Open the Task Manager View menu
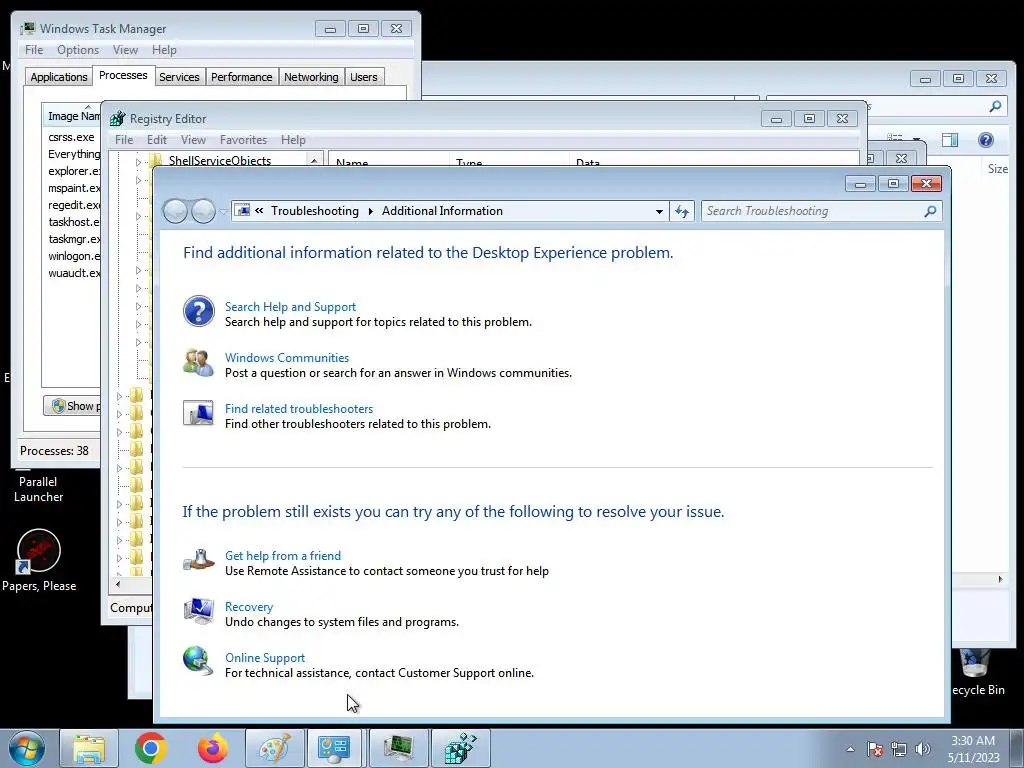The width and height of the screenshot is (1024, 768). (125, 50)
